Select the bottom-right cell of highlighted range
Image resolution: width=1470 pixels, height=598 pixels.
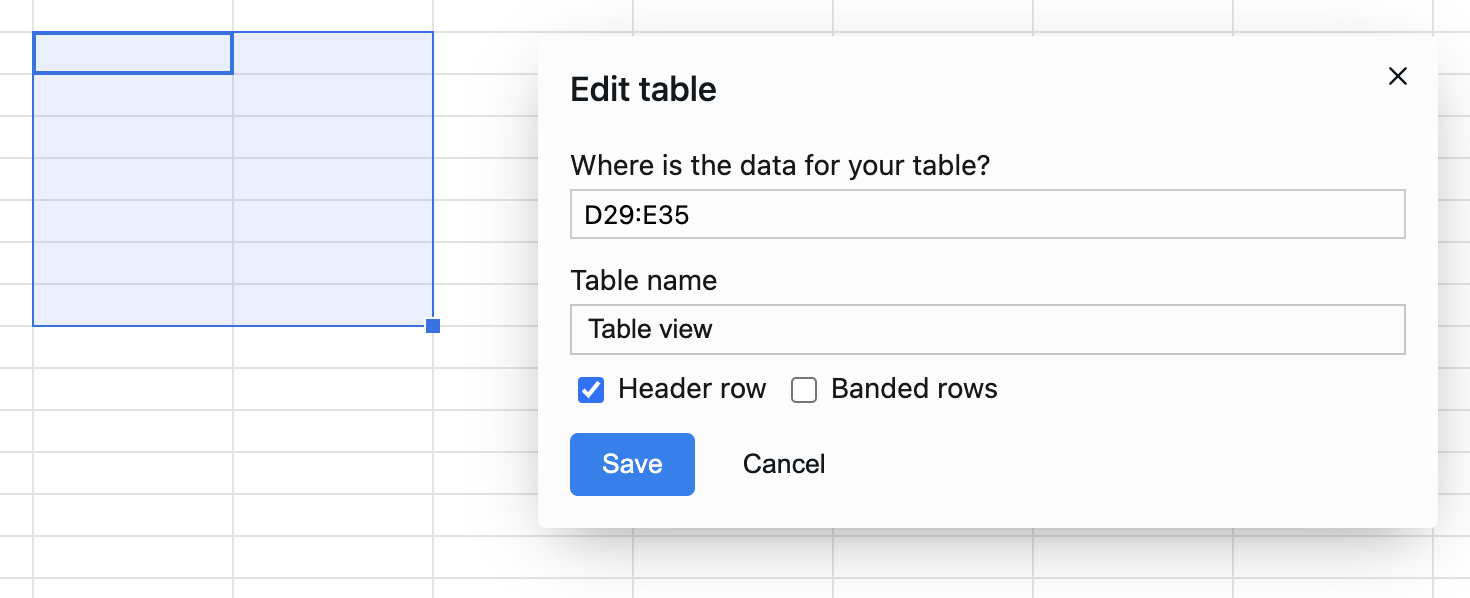coord(333,305)
